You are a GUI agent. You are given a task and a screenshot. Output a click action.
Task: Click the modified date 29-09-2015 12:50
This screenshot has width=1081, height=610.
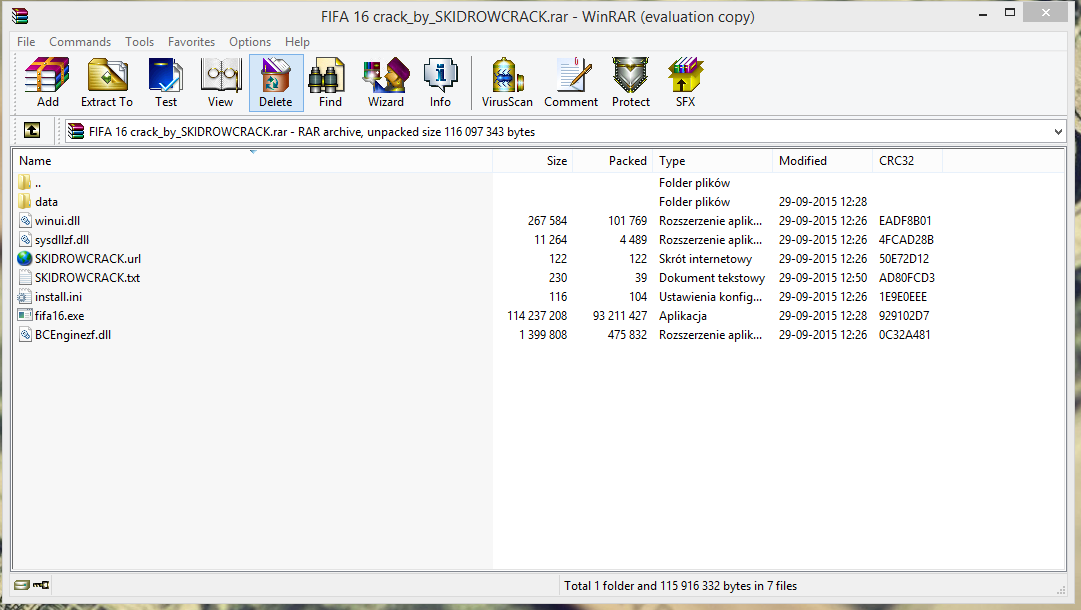click(822, 278)
